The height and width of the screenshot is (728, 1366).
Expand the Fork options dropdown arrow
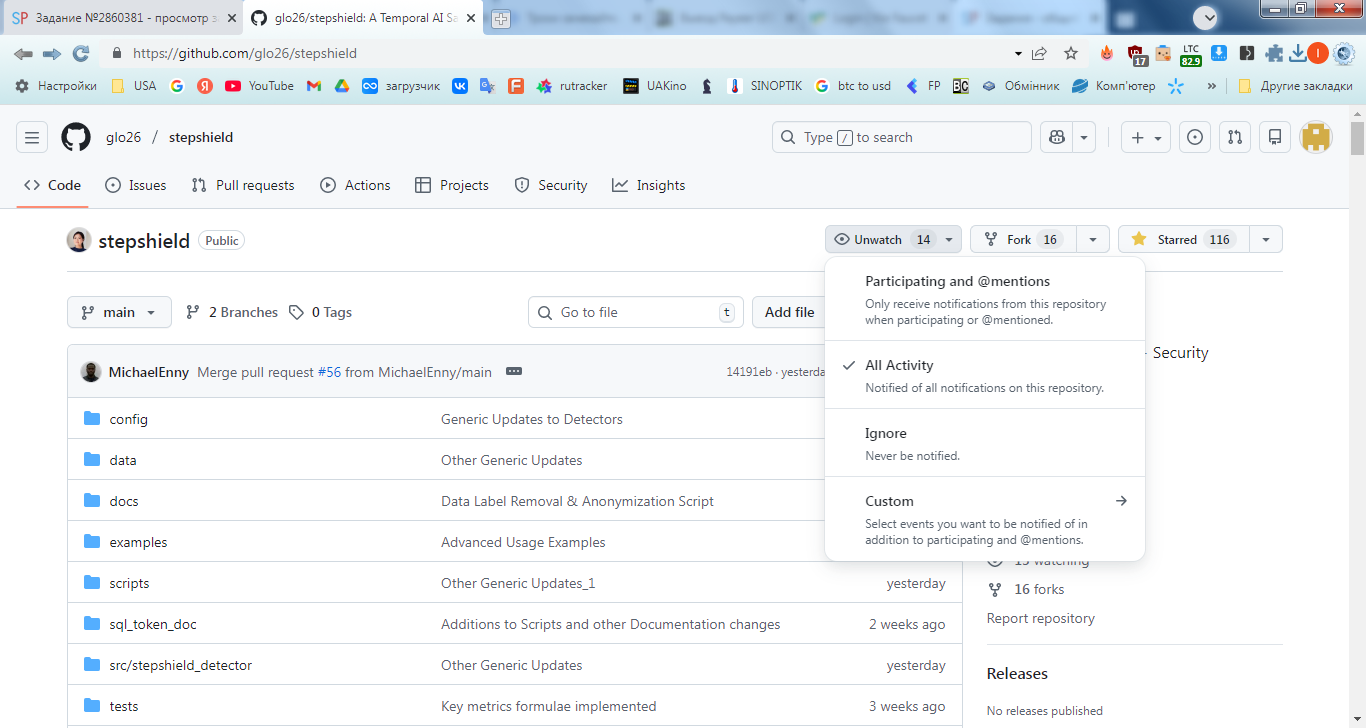click(1093, 239)
